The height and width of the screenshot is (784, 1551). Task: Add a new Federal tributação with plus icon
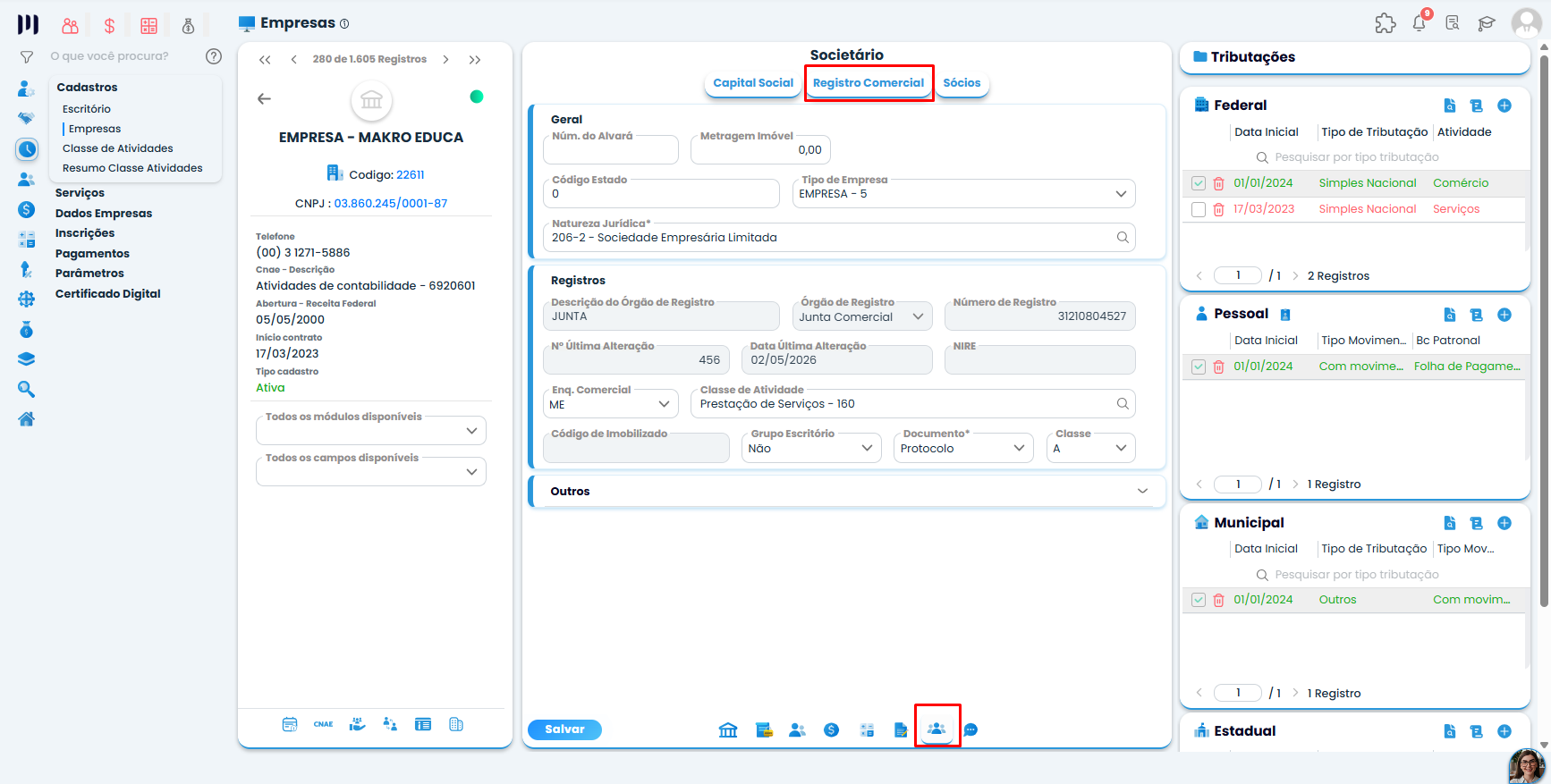(1504, 105)
